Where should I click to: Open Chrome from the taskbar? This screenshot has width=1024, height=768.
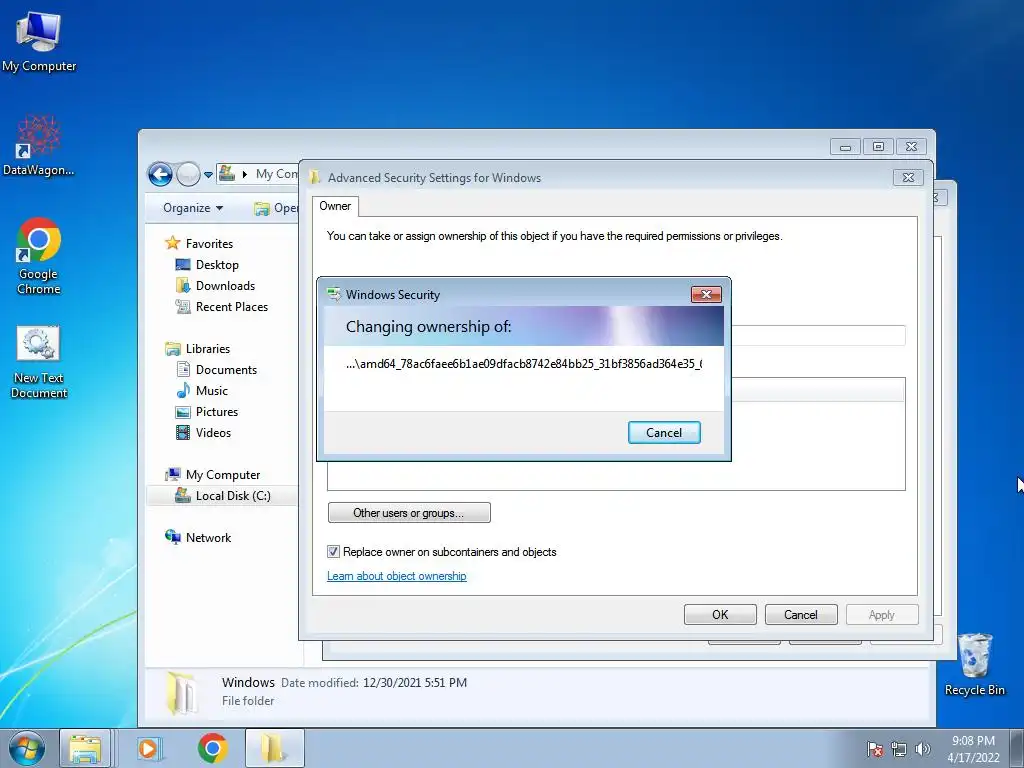pyautogui.click(x=212, y=748)
